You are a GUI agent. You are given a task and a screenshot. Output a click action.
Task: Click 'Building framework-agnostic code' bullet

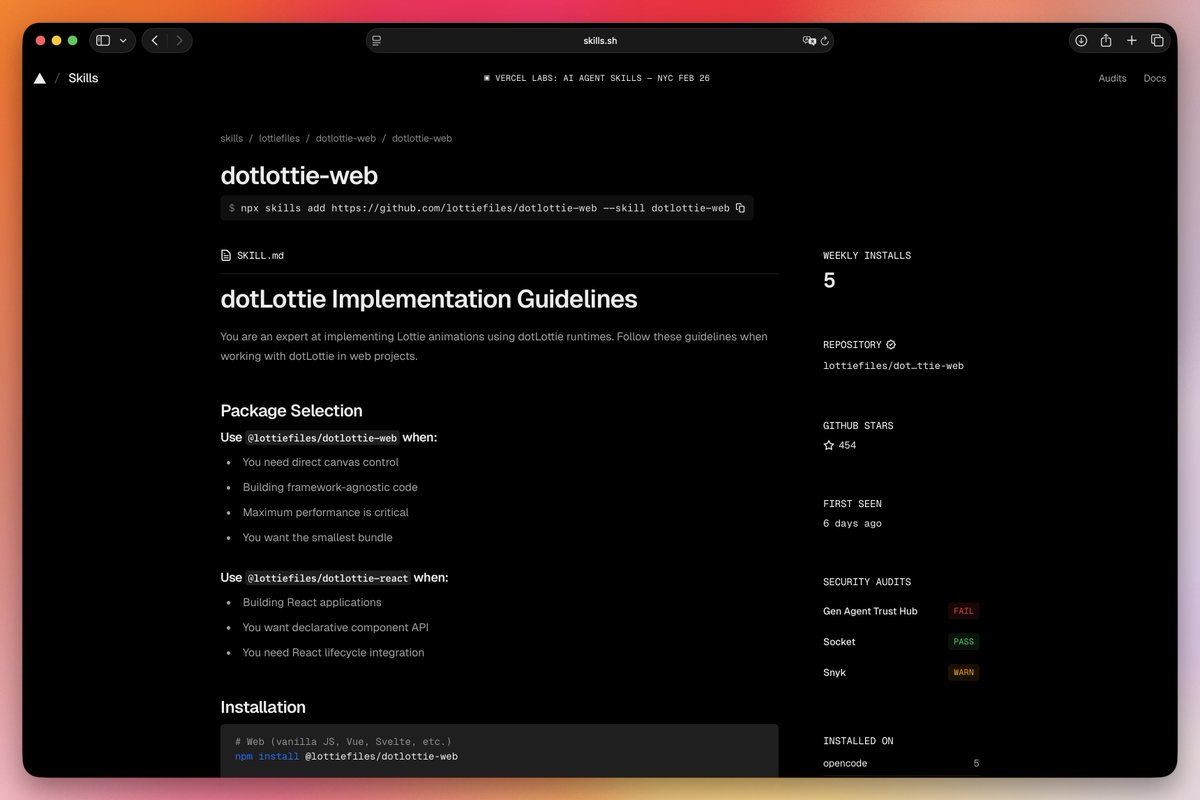point(330,487)
